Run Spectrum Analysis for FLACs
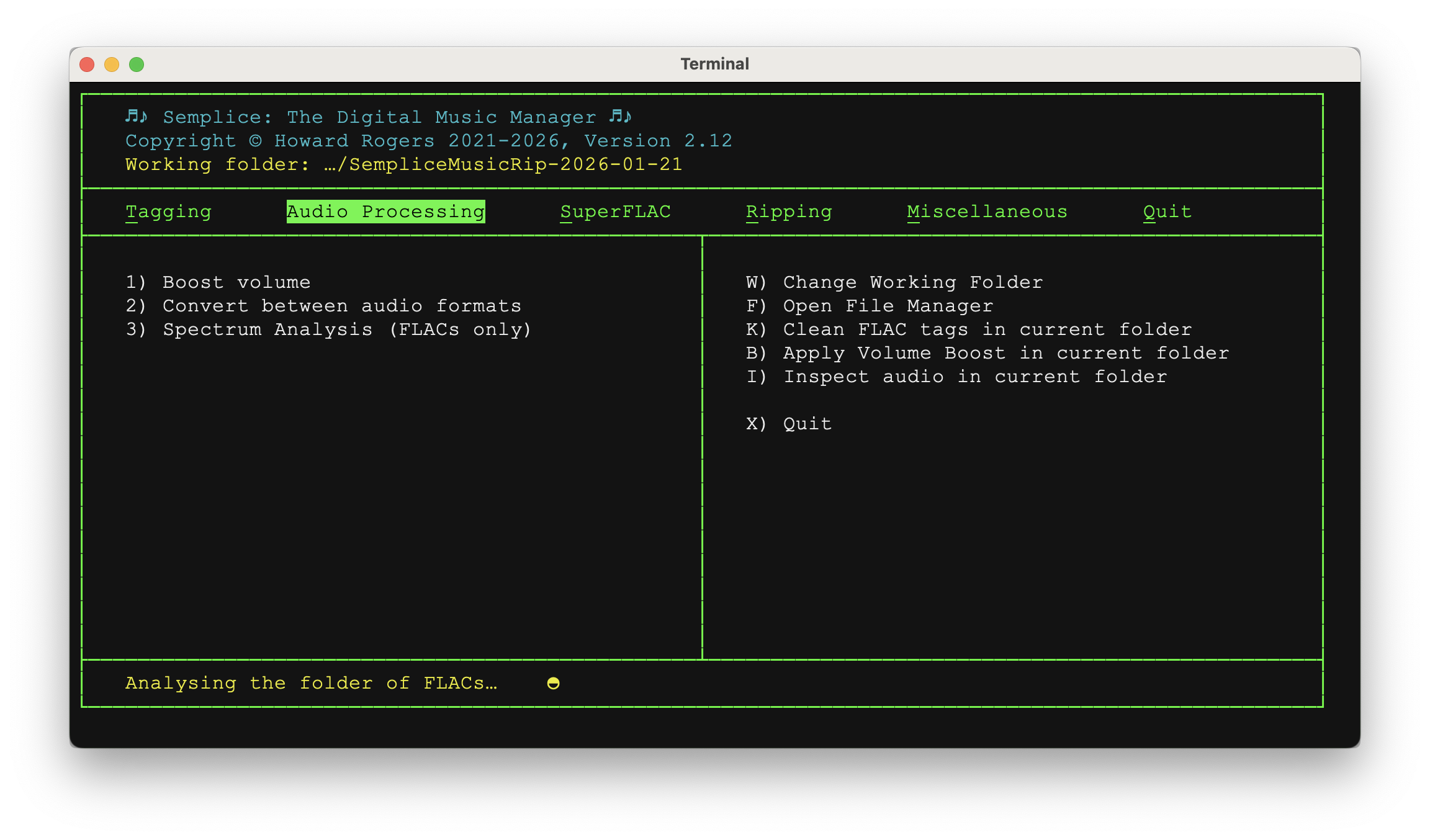The height and width of the screenshot is (840, 1430). [x=328, y=329]
